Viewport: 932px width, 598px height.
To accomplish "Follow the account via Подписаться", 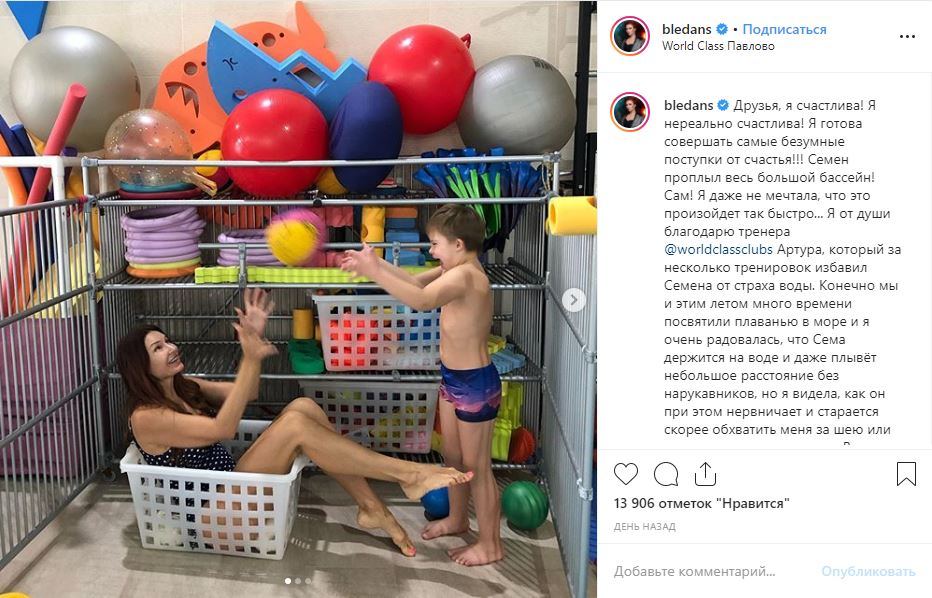I will (785, 29).
